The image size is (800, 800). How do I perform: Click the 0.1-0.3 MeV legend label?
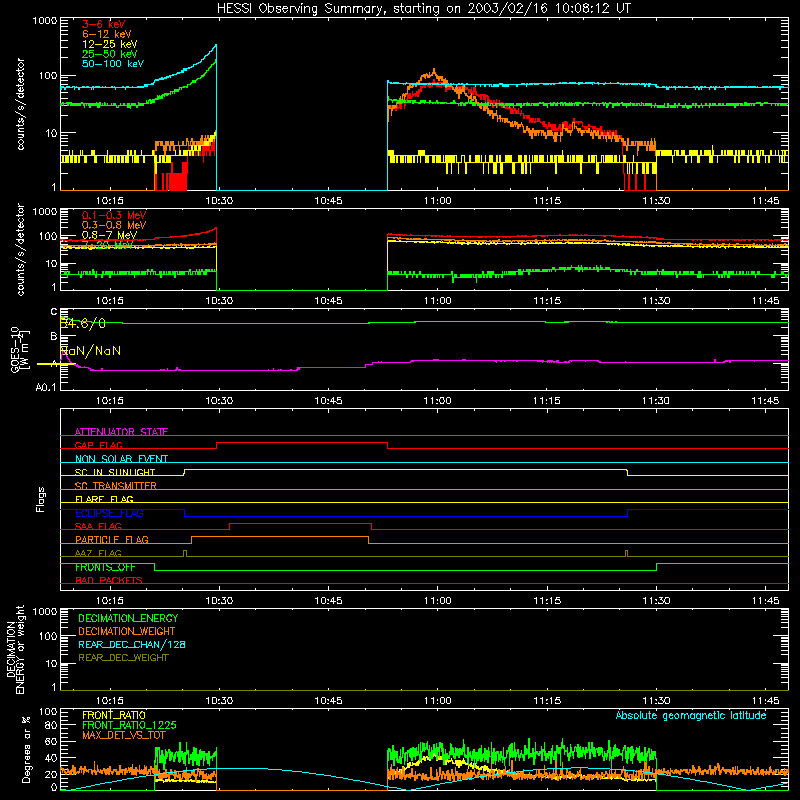(x=114, y=215)
